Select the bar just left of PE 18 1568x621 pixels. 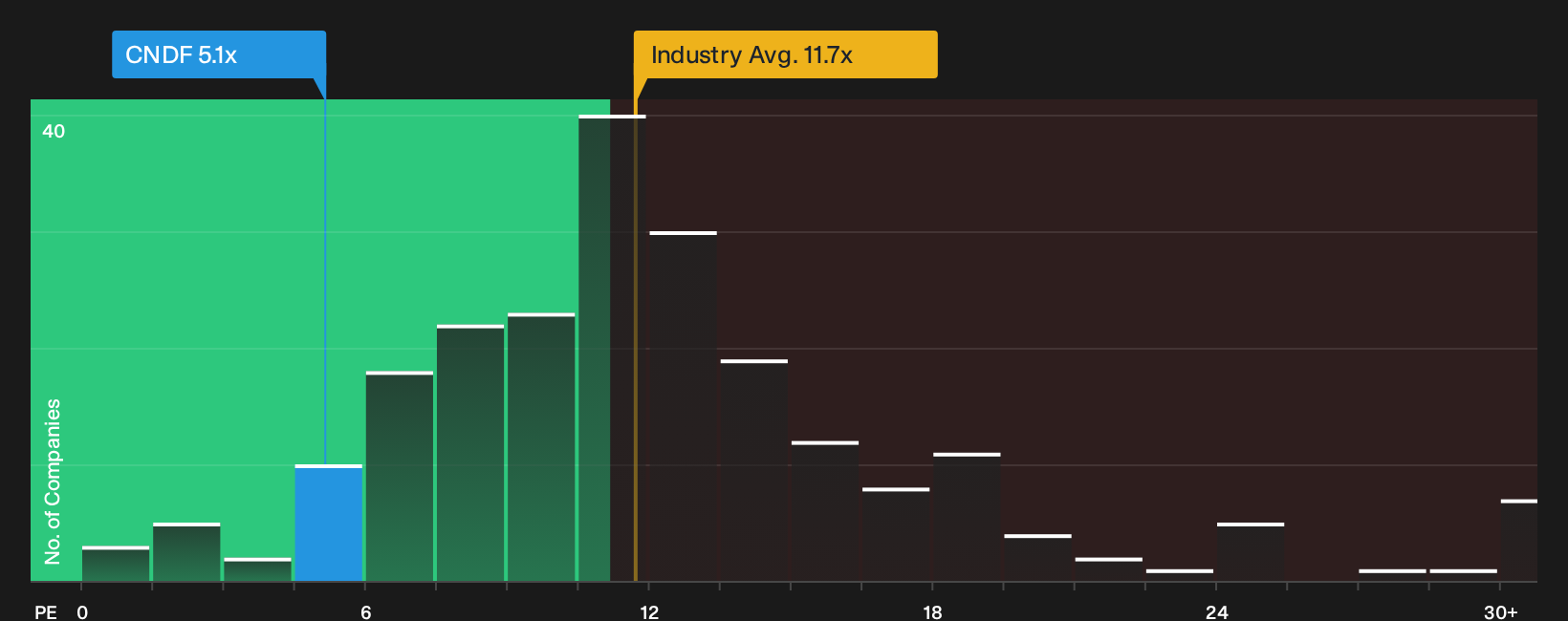click(x=896, y=535)
